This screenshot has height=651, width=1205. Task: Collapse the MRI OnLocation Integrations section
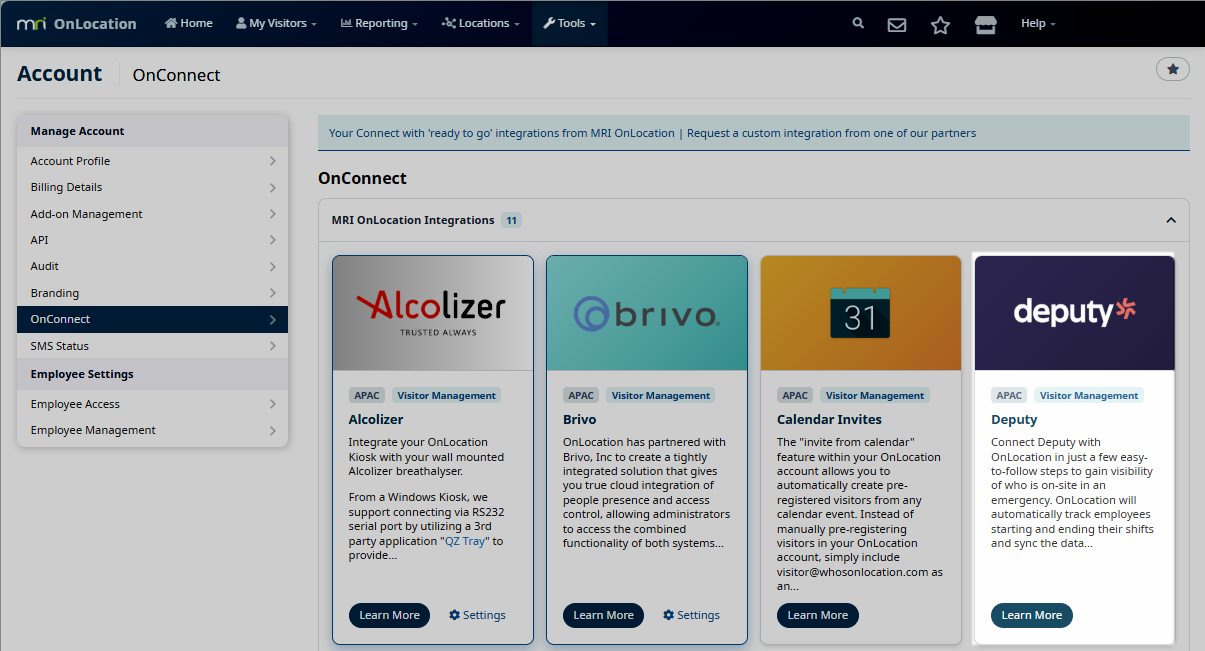pyautogui.click(x=1170, y=220)
